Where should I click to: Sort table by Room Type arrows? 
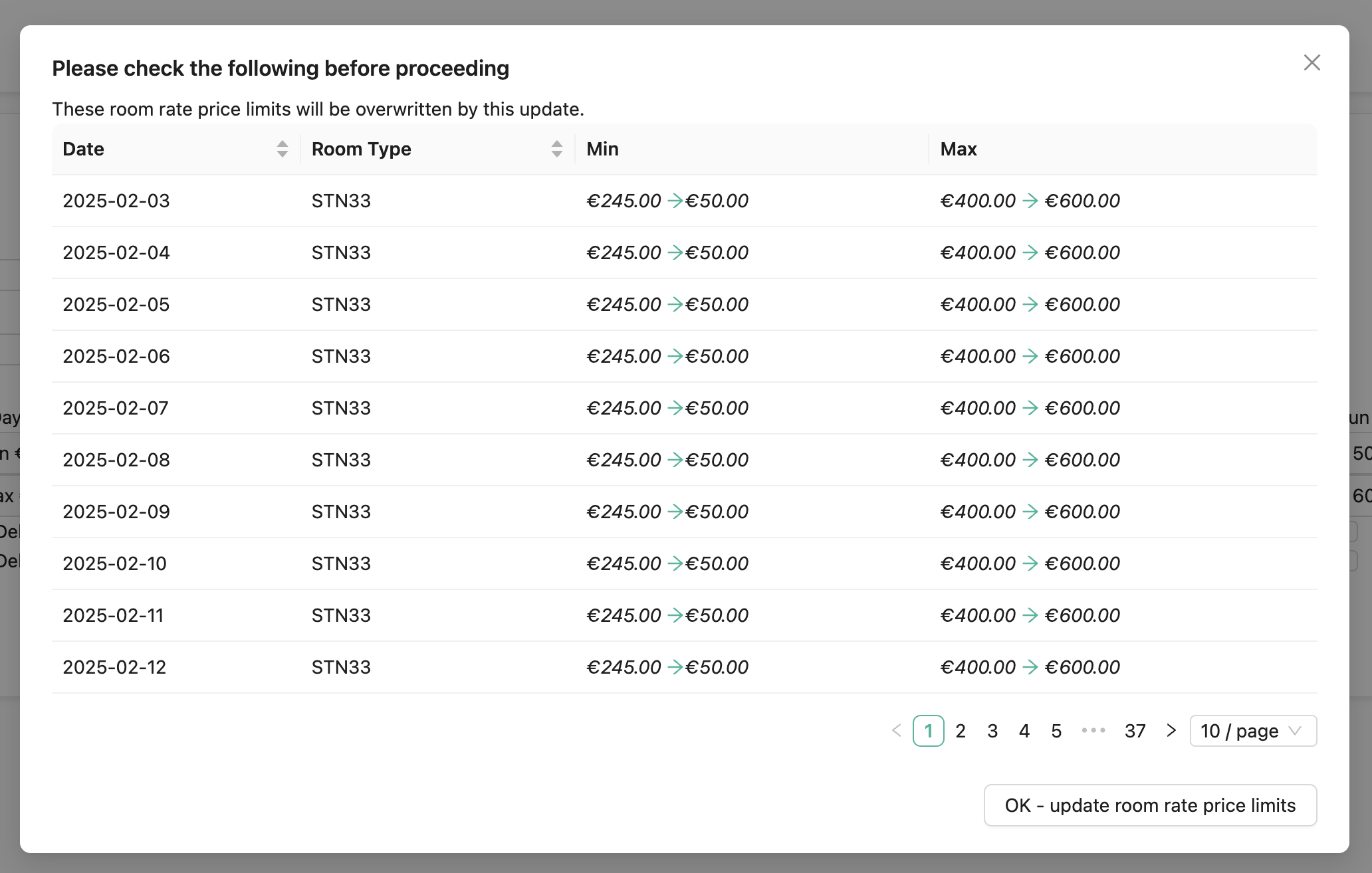coord(557,149)
